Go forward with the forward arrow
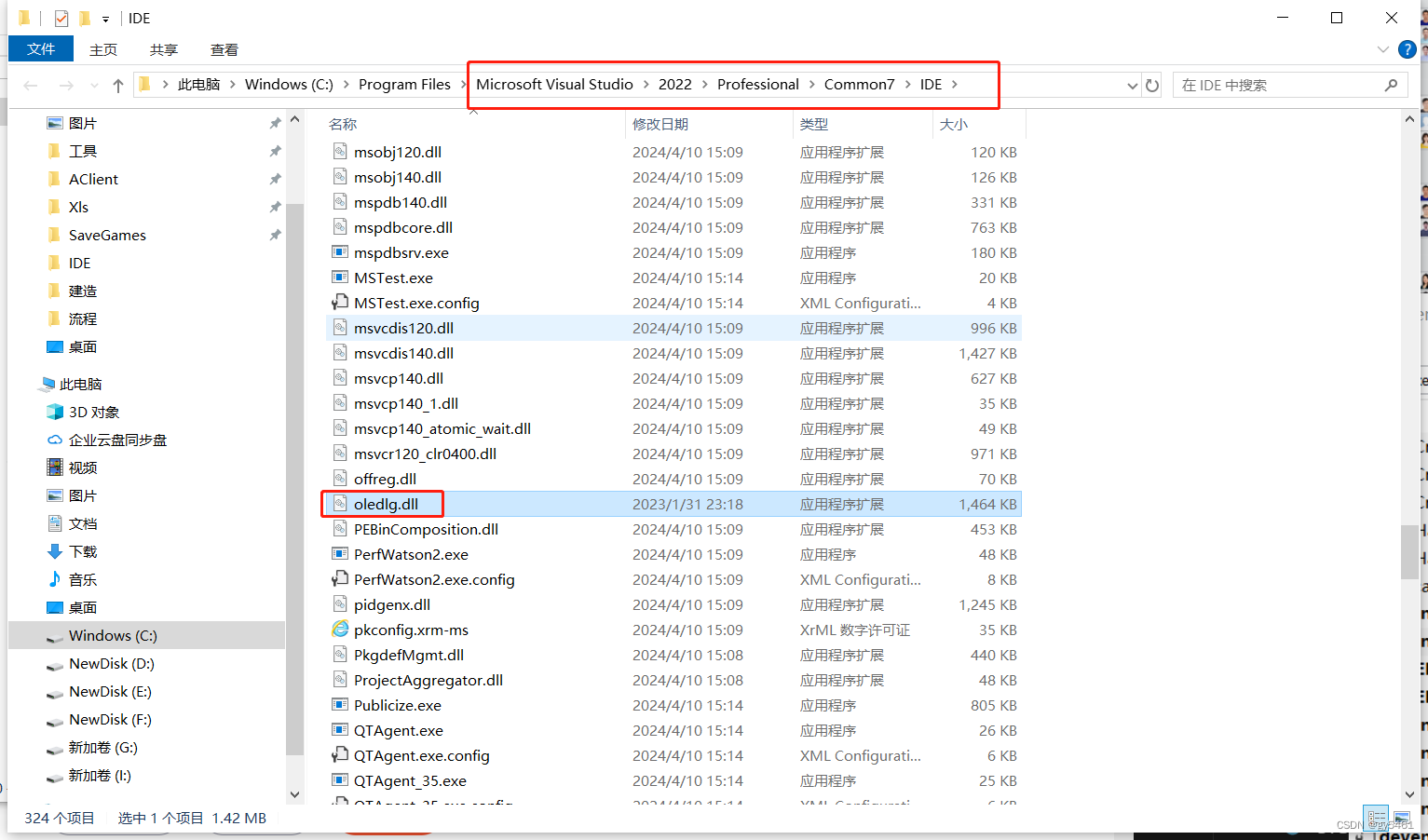The image size is (1428, 840). (x=66, y=85)
